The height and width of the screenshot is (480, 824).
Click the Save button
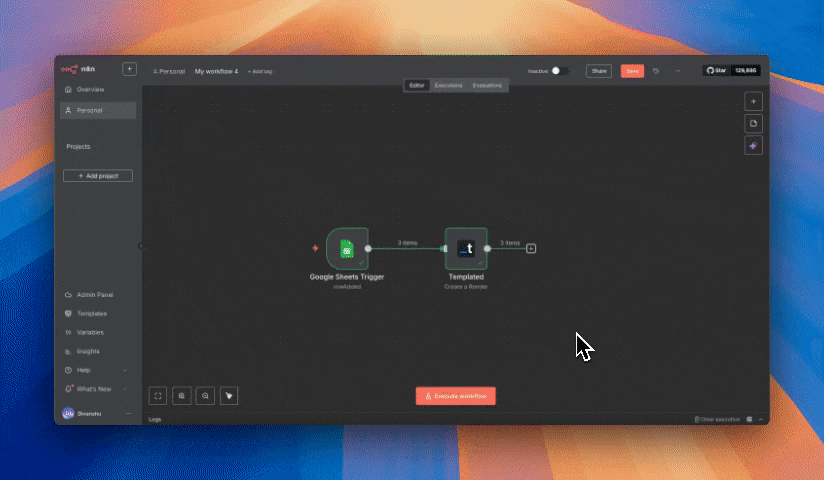632,71
